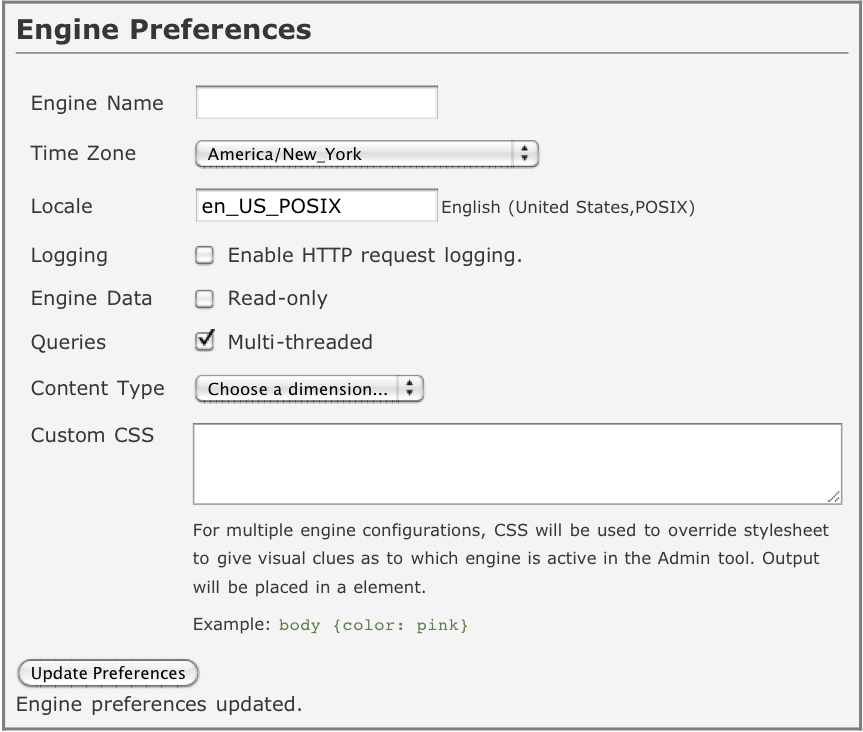Viewport: 863px width, 732px height.
Task: Click the English (United States,POSIX) locale description
Action: [x=568, y=207]
